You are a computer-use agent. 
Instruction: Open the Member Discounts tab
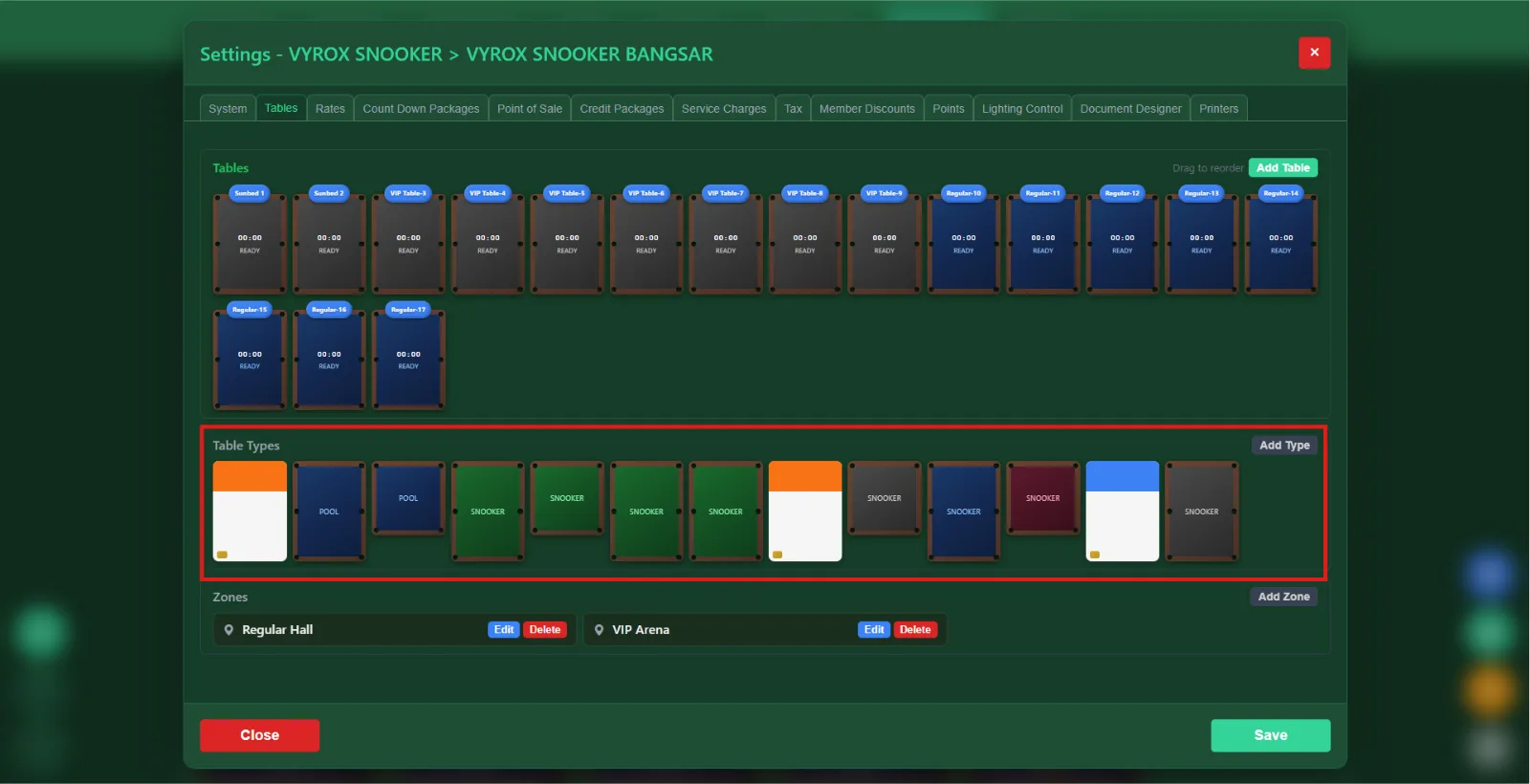[867, 108]
